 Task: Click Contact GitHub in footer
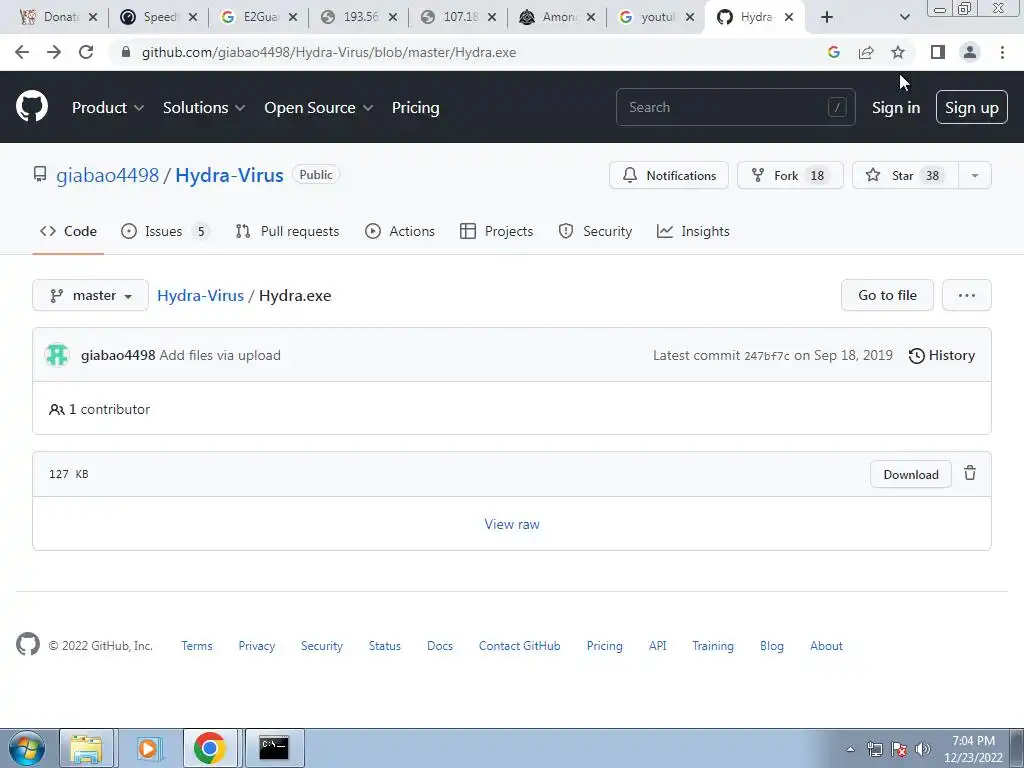click(519, 646)
